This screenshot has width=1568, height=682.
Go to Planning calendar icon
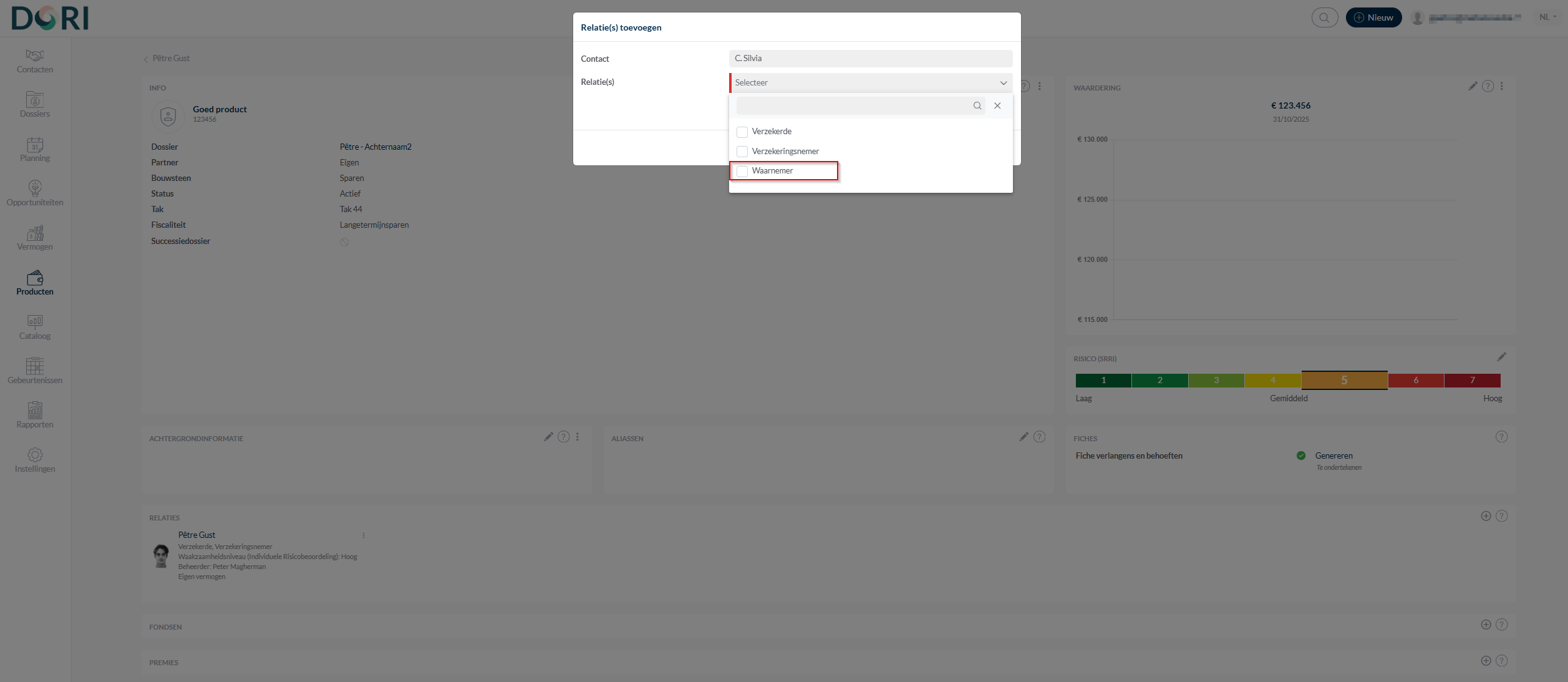pyautogui.click(x=35, y=150)
